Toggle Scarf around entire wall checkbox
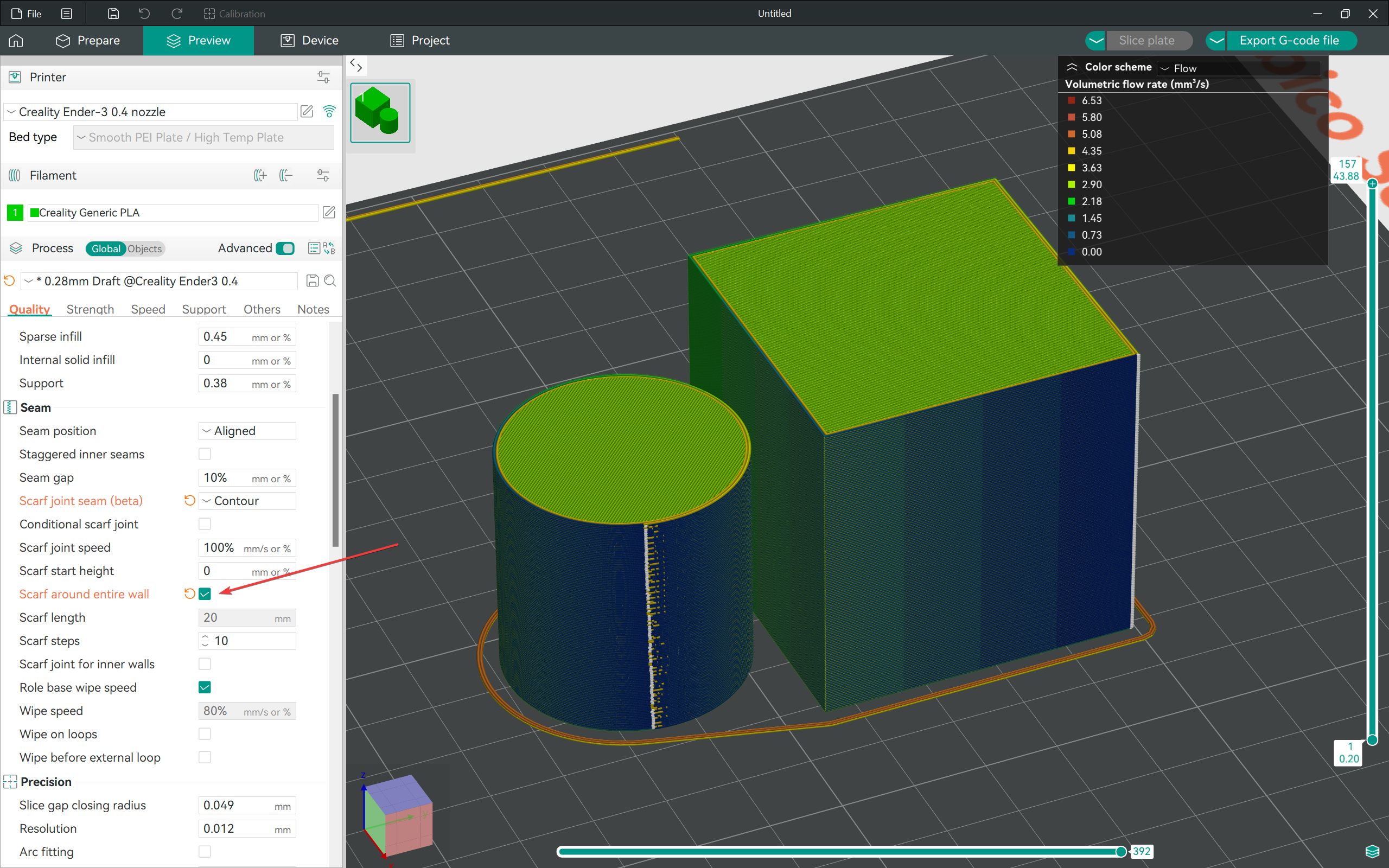Screen dimensions: 1389x868 click(204, 594)
